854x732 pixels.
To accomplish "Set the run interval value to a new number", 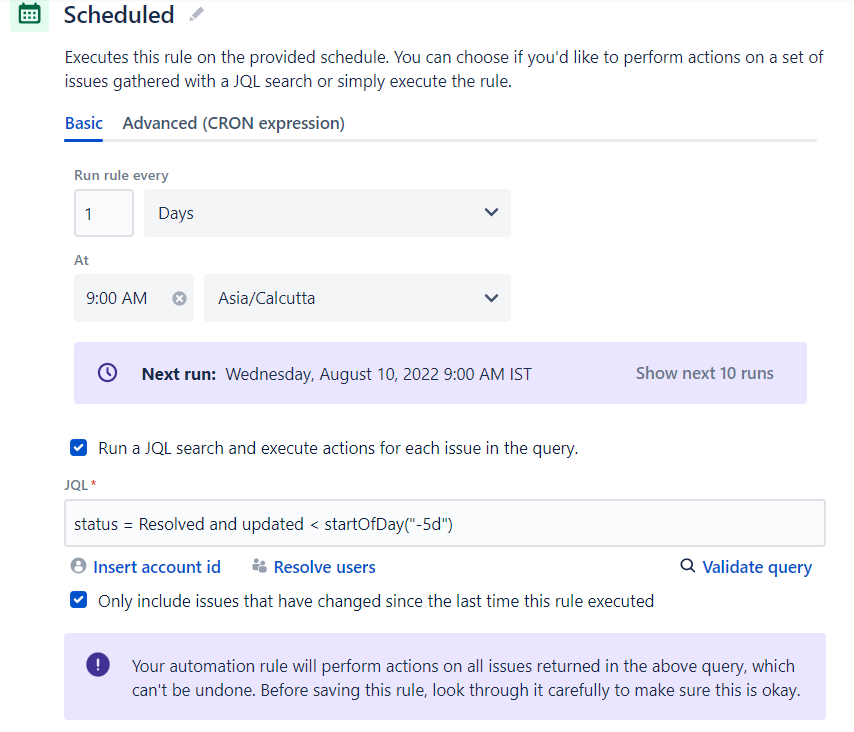I will tap(103, 212).
